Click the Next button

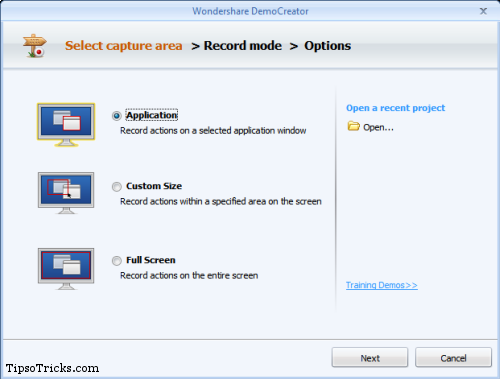[x=370, y=358]
